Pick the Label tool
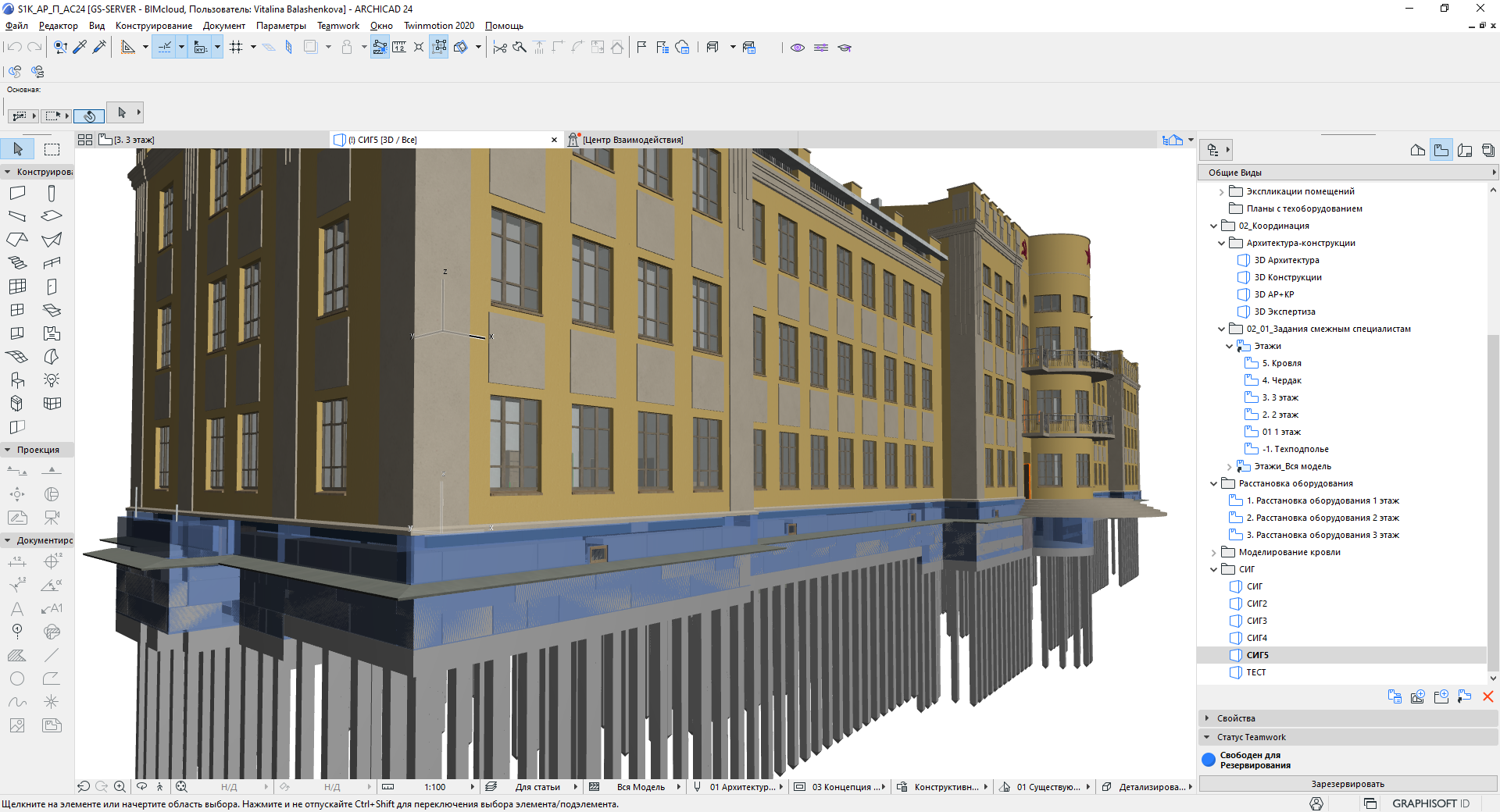Viewport: 1500px width, 812px height. point(52,608)
